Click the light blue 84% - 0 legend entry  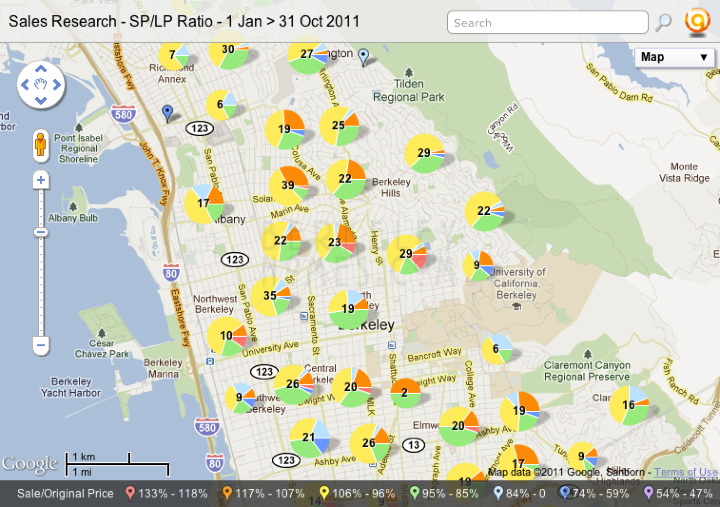519,493
